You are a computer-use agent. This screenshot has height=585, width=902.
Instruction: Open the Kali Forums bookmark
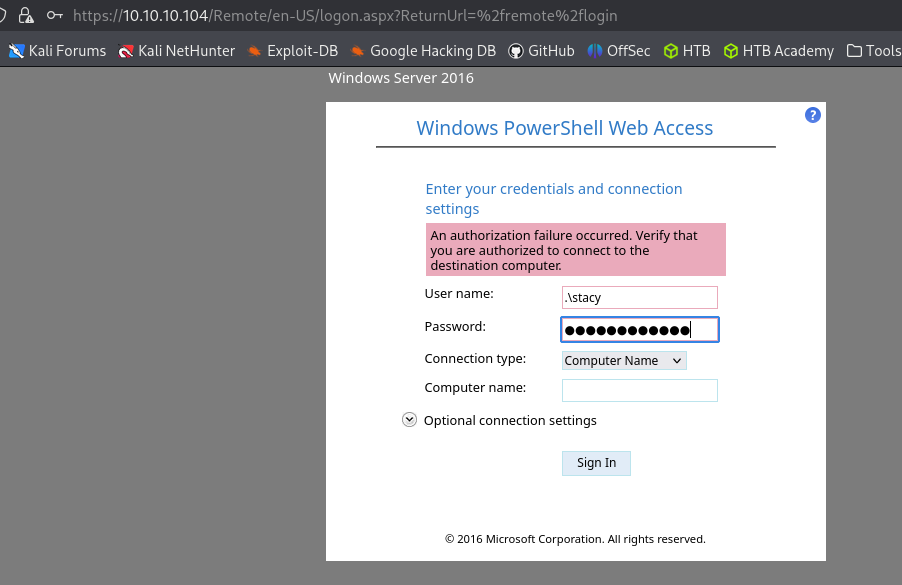(x=57, y=51)
